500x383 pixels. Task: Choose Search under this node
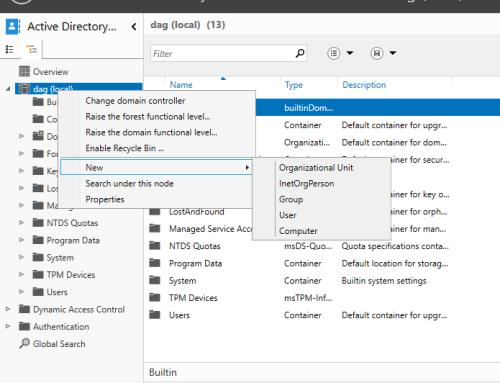pos(129,183)
